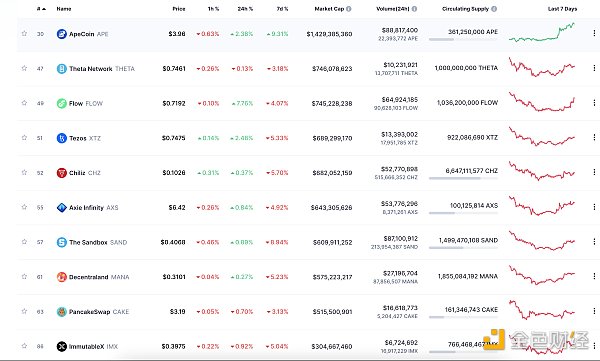Star ApeCoin to add to watchlist
The height and width of the screenshot is (361, 600).
coord(24,33)
